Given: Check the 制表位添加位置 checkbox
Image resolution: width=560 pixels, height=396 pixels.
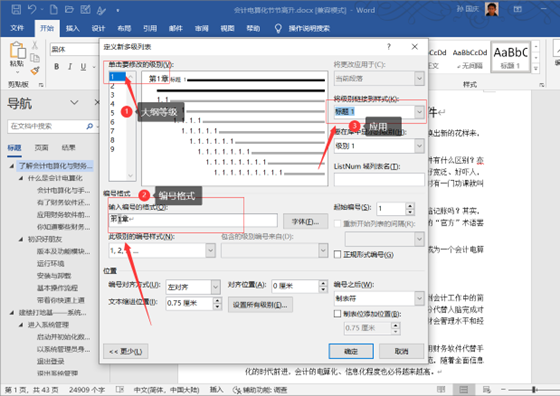Looking at the screenshot, I should pos(337,314).
